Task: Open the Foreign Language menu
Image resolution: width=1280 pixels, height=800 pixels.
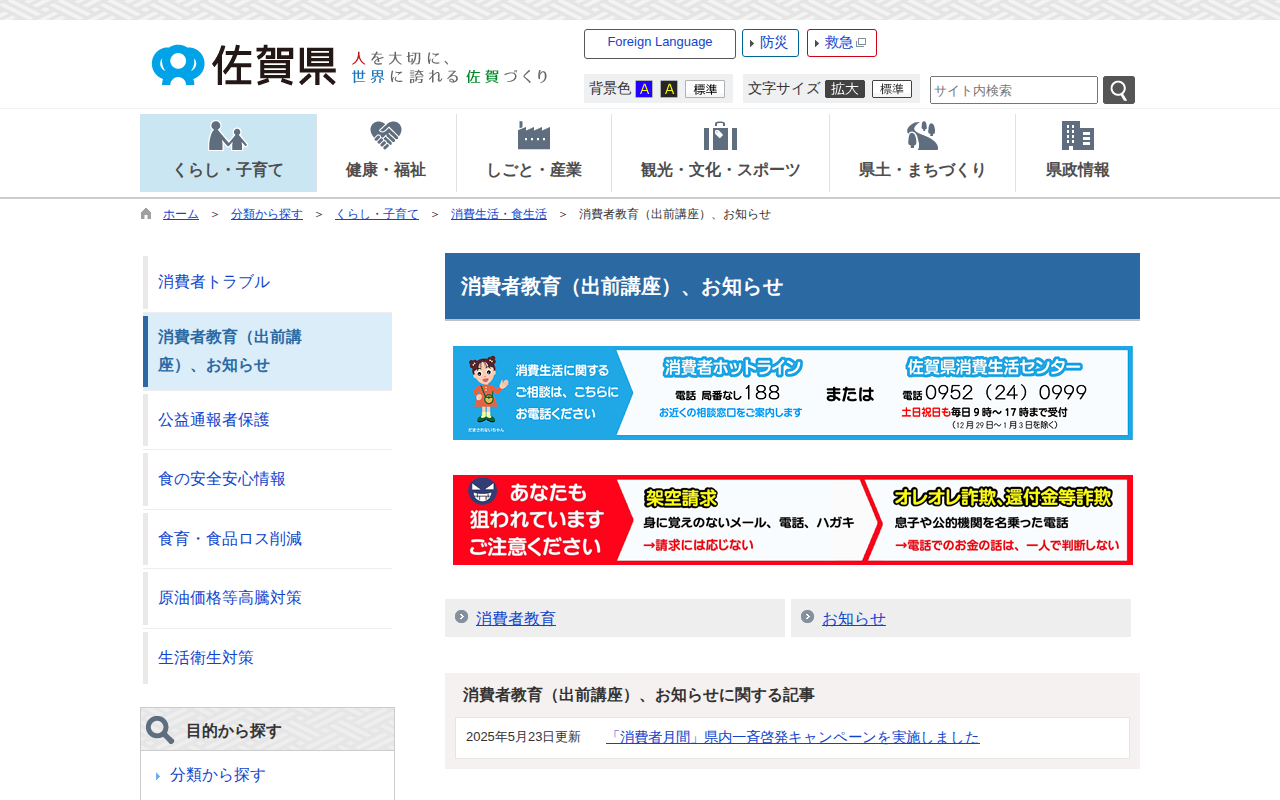Action: [x=660, y=43]
